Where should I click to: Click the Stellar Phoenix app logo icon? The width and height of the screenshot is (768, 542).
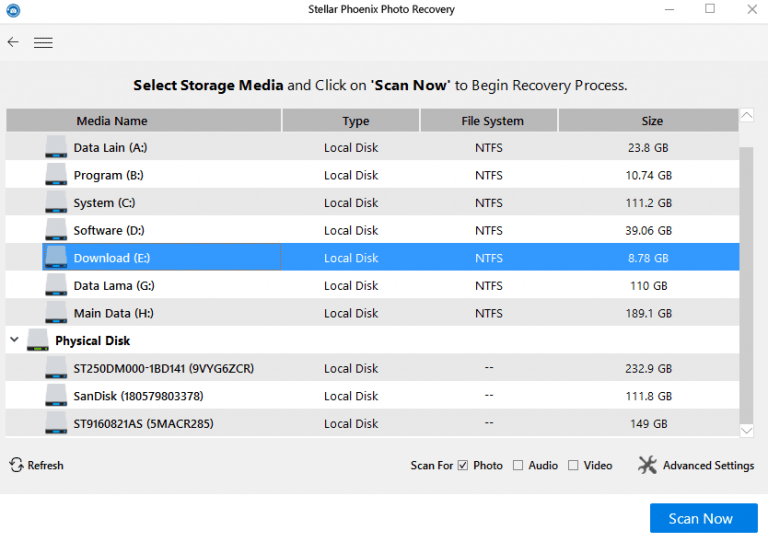pyautogui.click(x=13, y=10)
